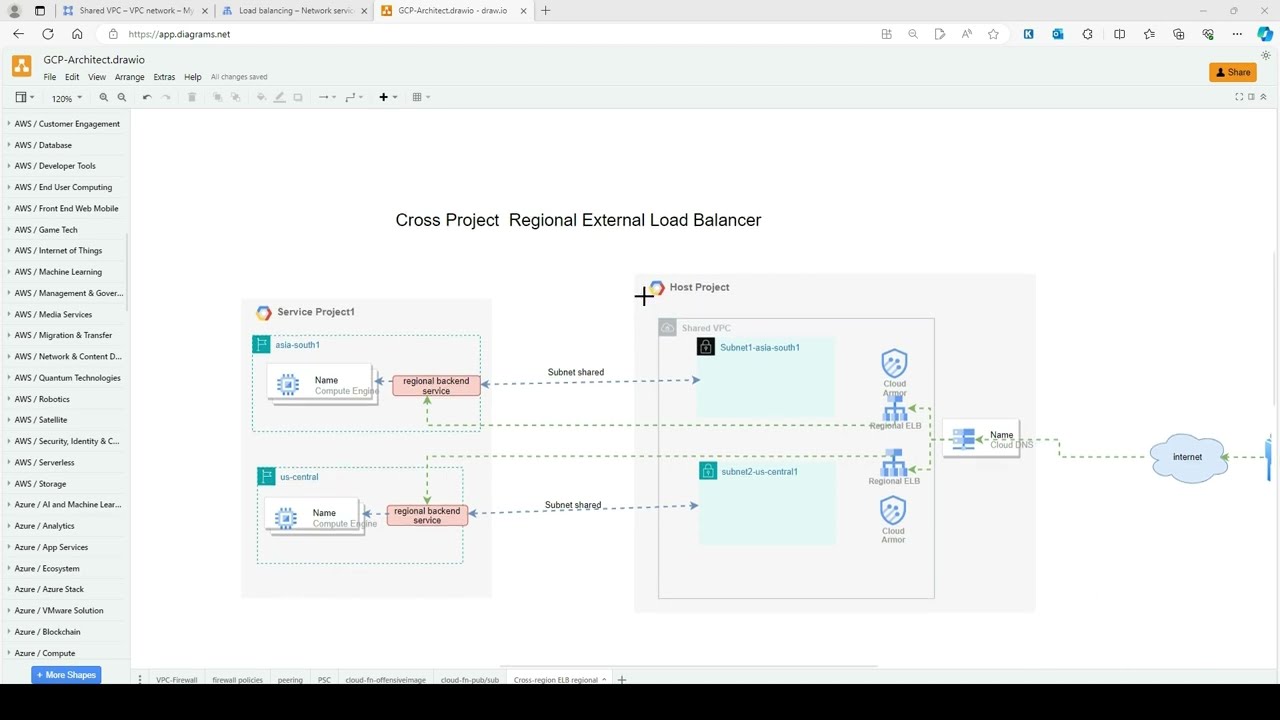Add a new diagram page
The width and height of the screenshot is (1280, 720).
(x=622, y=680)
